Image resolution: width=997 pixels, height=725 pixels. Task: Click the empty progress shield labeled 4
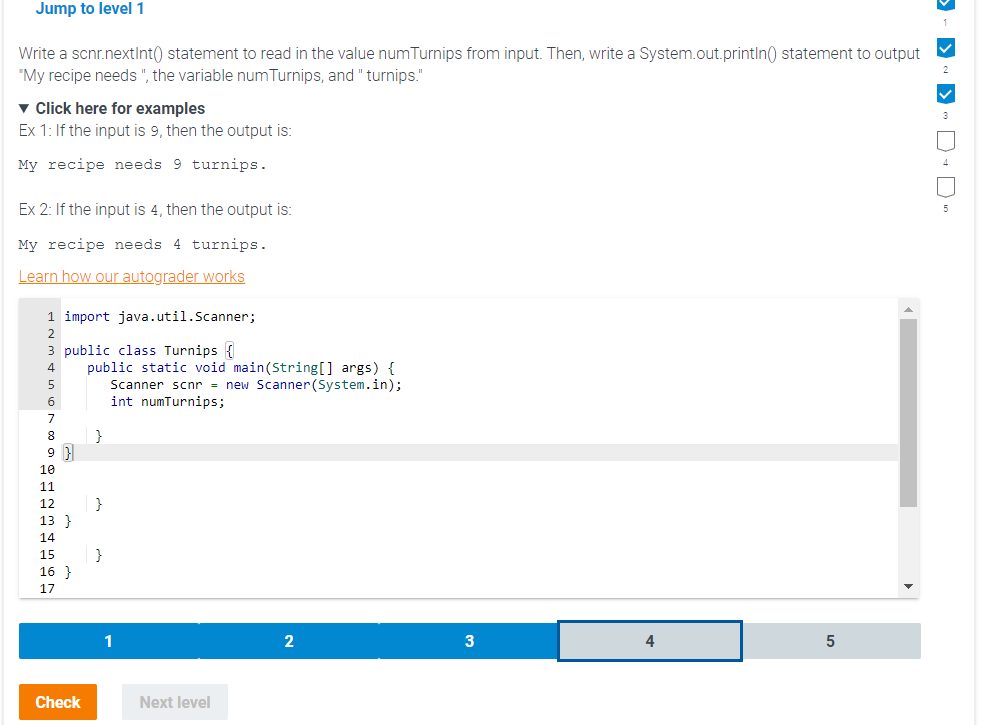[x=945, y=140]
